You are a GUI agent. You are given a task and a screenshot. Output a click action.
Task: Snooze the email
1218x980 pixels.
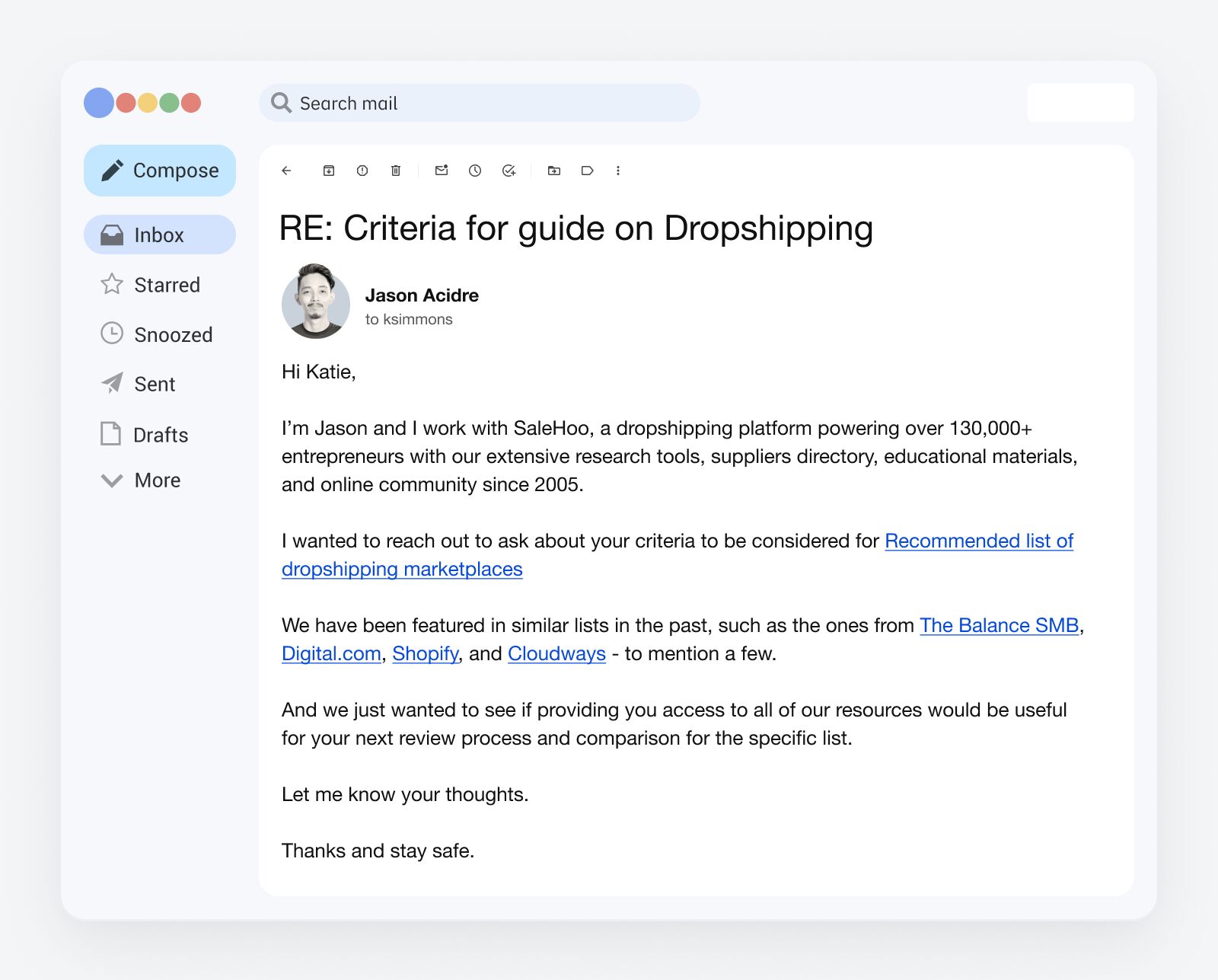point(475,171)
